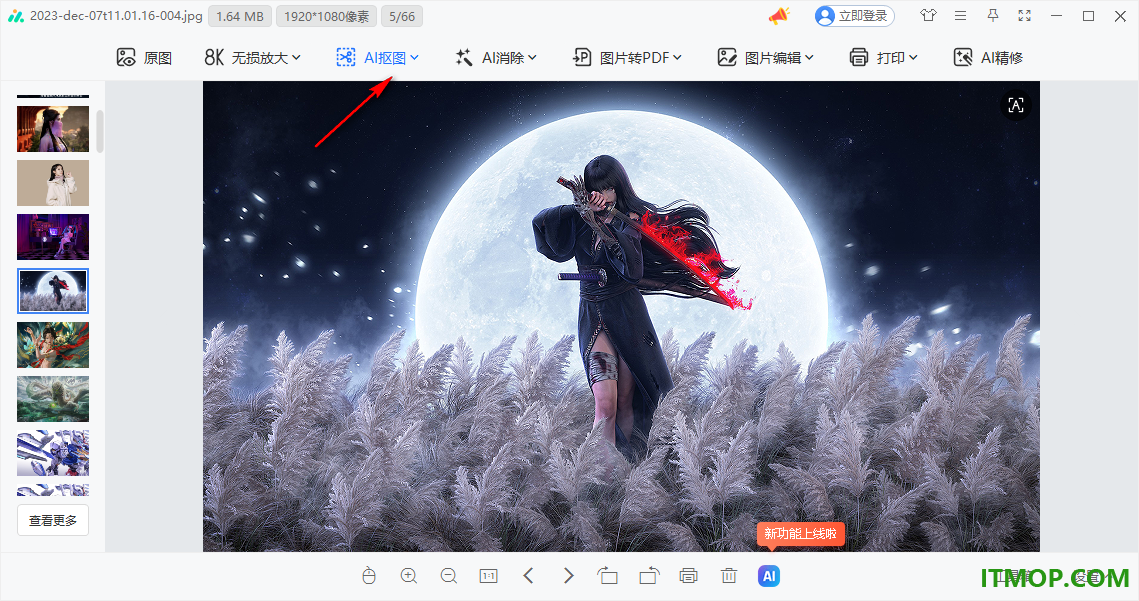Select the beige background woman thumbnail
The image size is (1139, 601).
pos(53,183)
